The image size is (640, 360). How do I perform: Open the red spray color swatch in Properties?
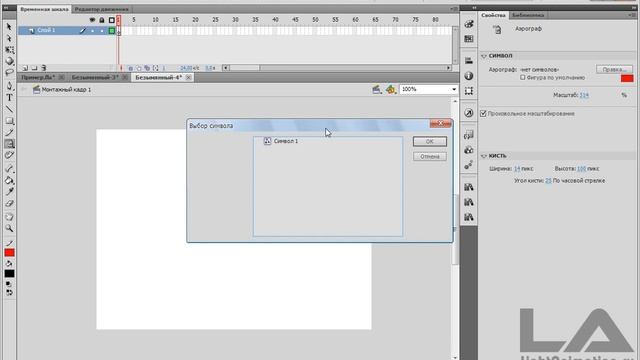click(x=627, y=78)
